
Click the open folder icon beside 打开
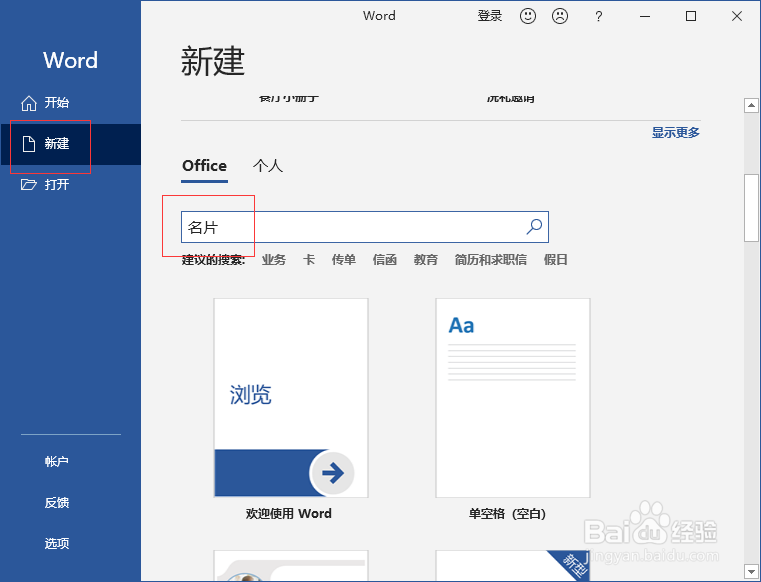click(29, 184)
